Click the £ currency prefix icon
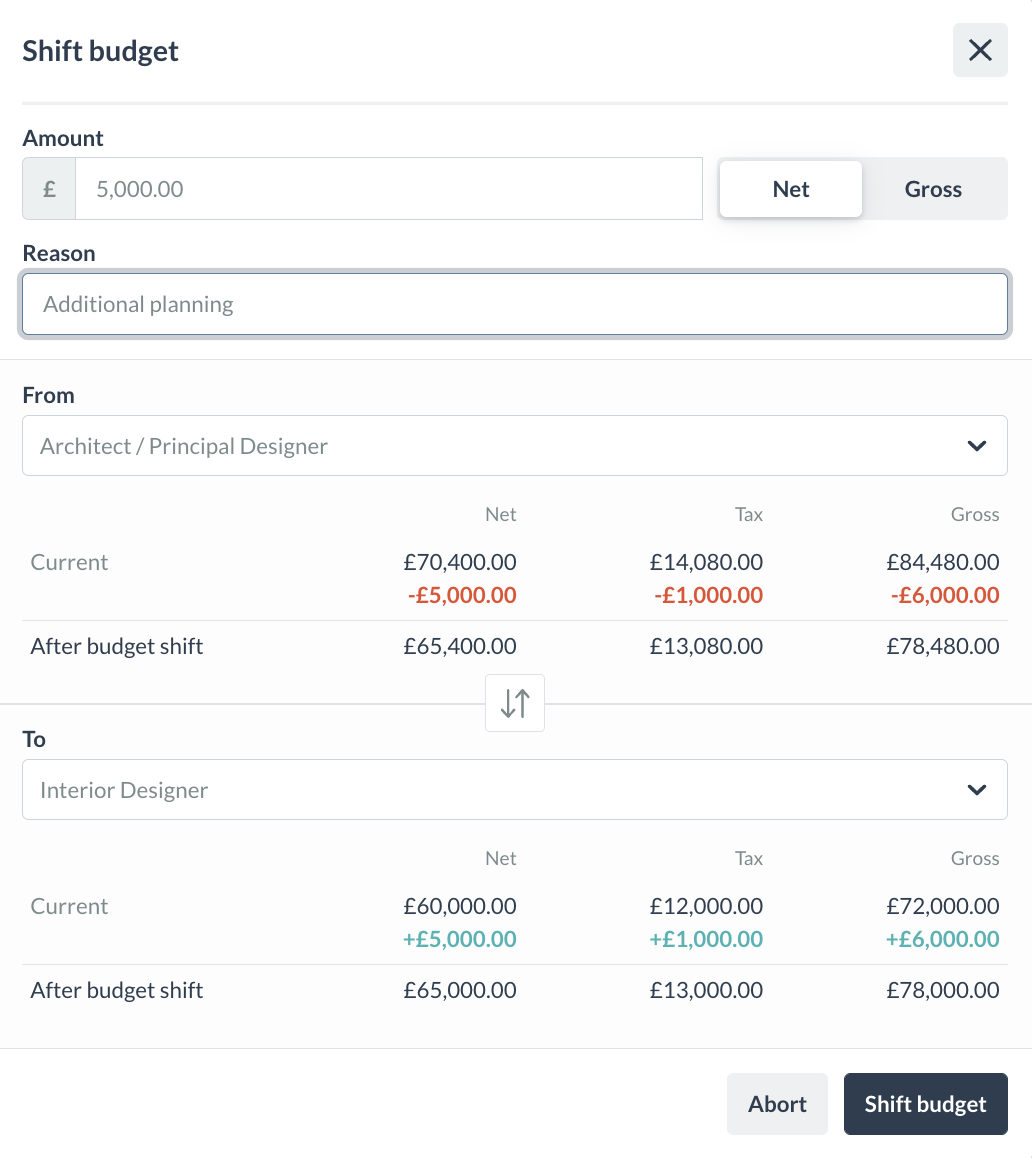Viewport: 1032px width, 1158px height. pyautogui.click(x=49, y=189)
